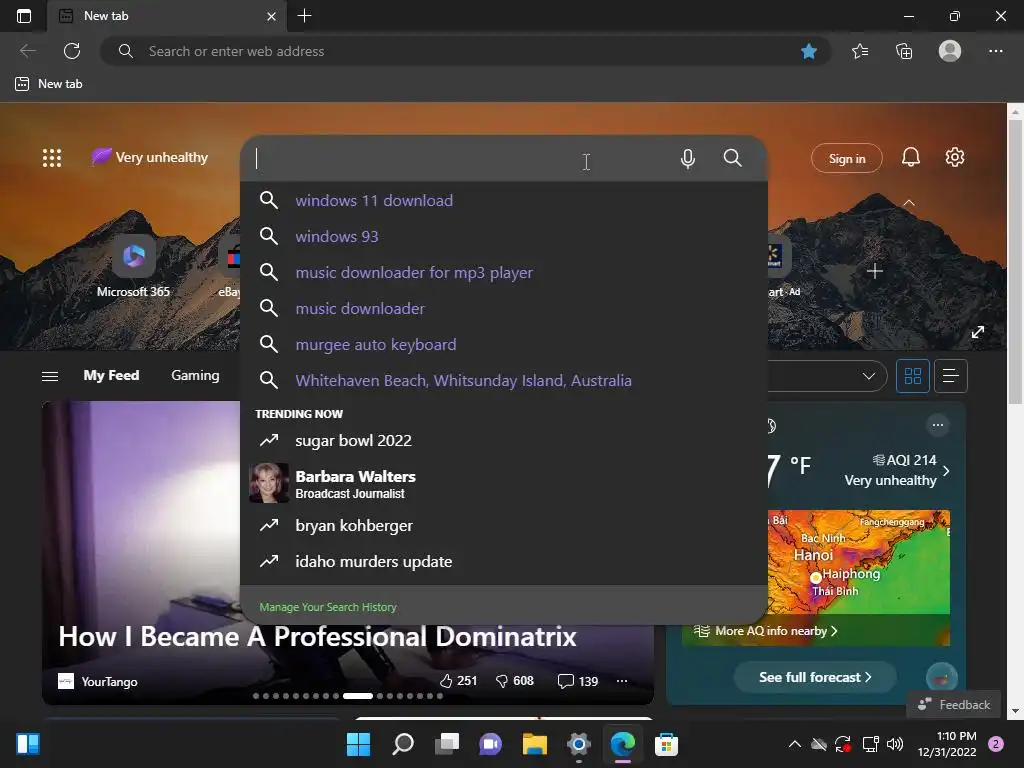
Task: Click the New tab favorites bar item
Action: point(49,84)
